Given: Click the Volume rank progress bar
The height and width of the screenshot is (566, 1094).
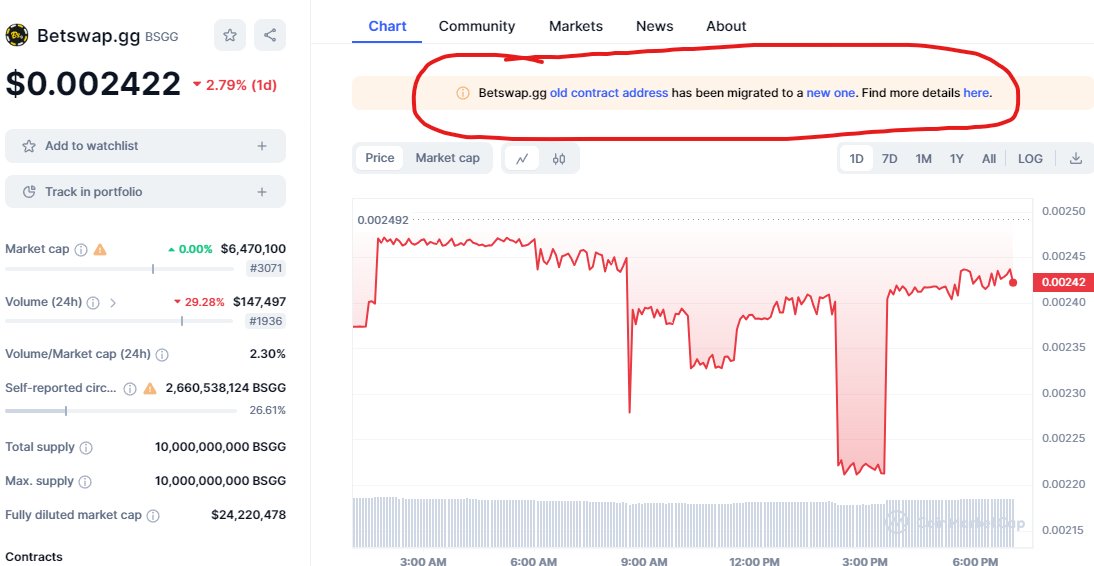Looking at the screenshot, I should [119, 321].
